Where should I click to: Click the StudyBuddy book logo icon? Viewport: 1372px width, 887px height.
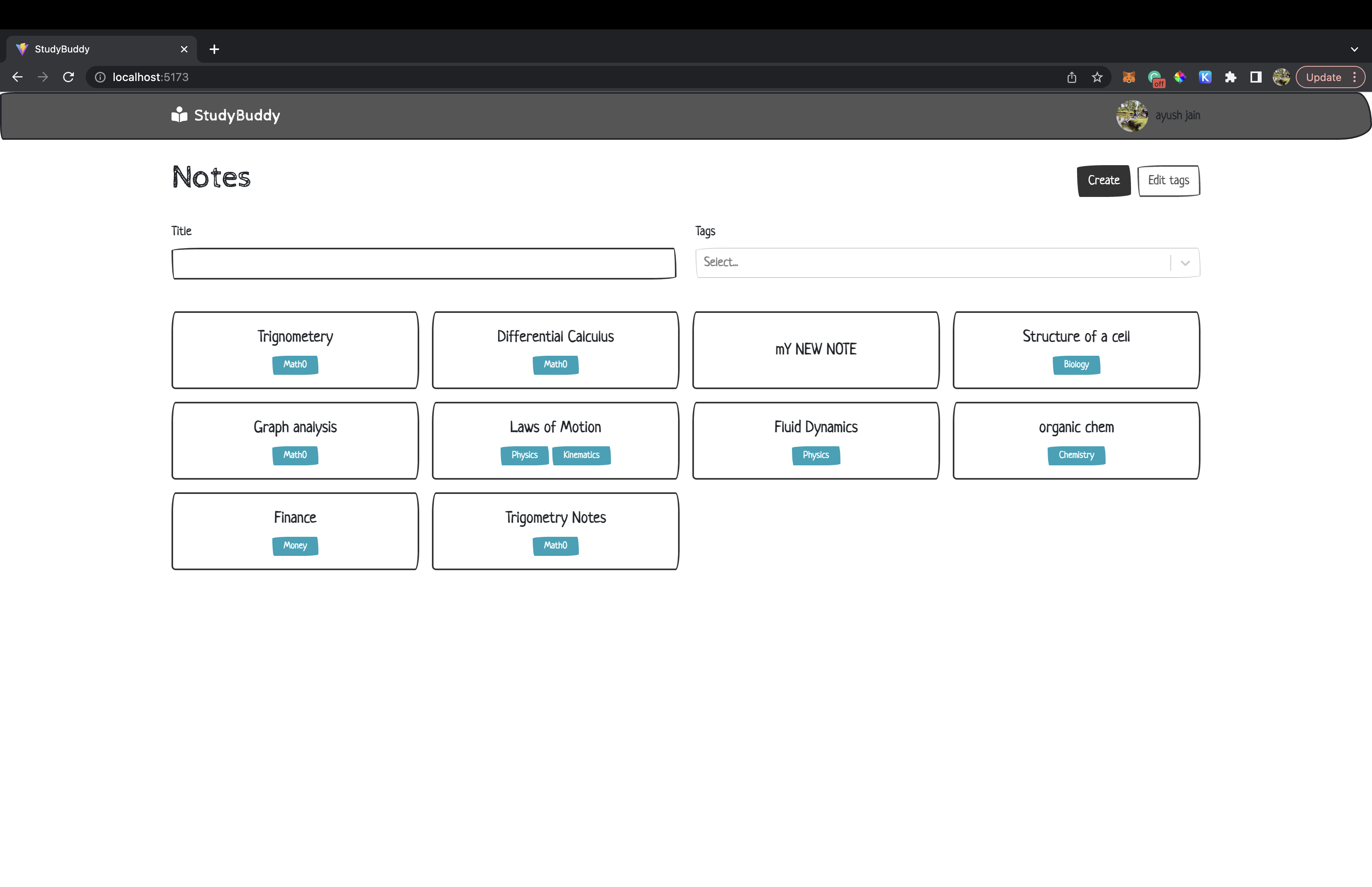click(x=179, y=115)
